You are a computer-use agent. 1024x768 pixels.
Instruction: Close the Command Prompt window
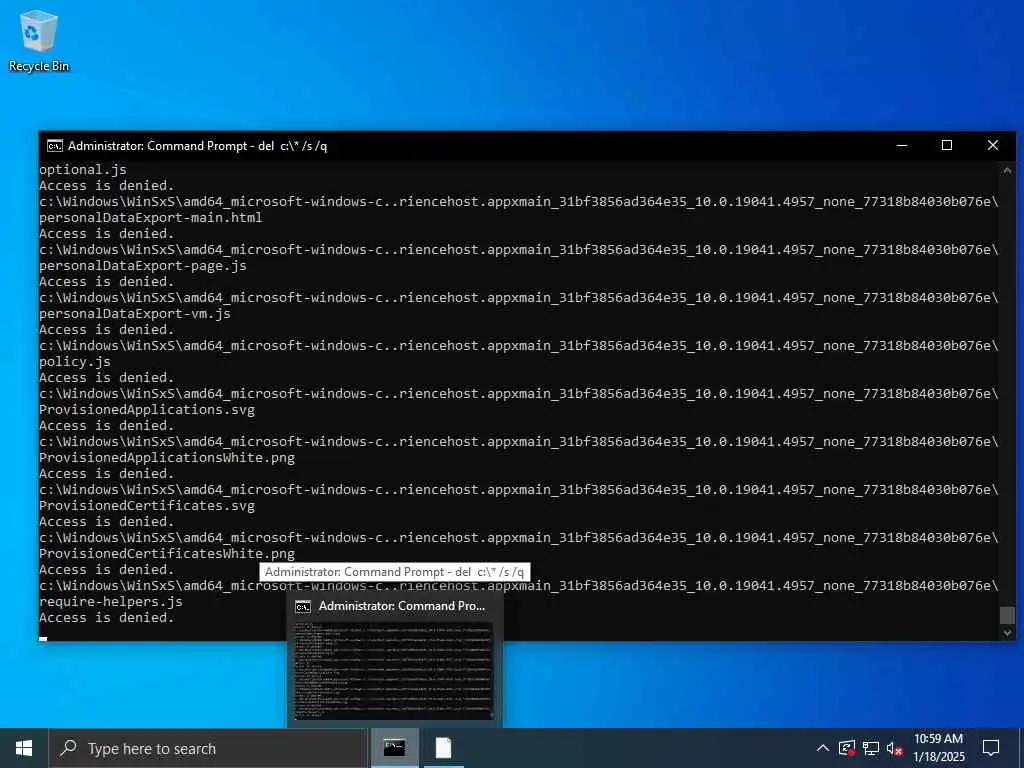[x=993, y=146]
